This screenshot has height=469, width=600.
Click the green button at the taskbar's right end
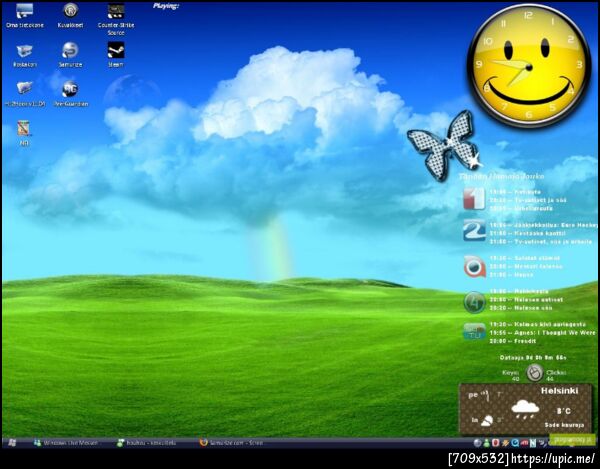[572, 440]
